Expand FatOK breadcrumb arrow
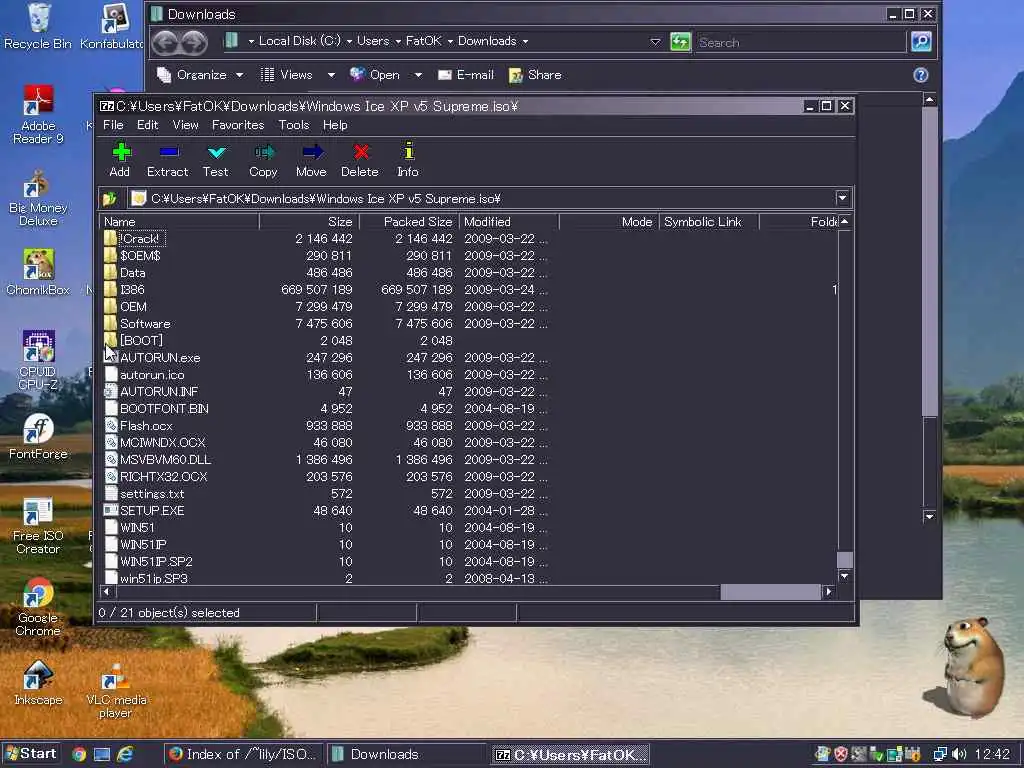 point(450,42)
